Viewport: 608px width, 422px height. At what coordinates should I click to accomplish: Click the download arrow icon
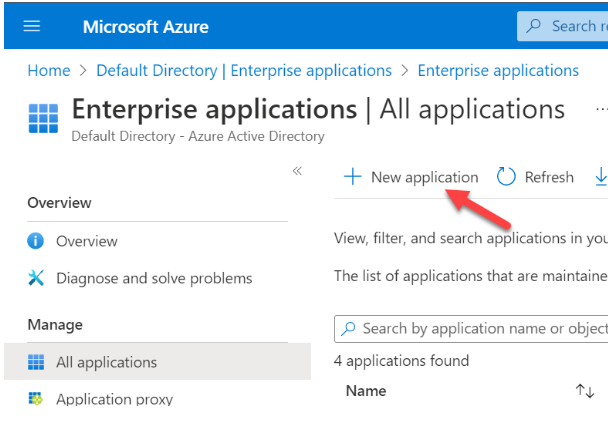pyautogui.click(x=601, y=176)
